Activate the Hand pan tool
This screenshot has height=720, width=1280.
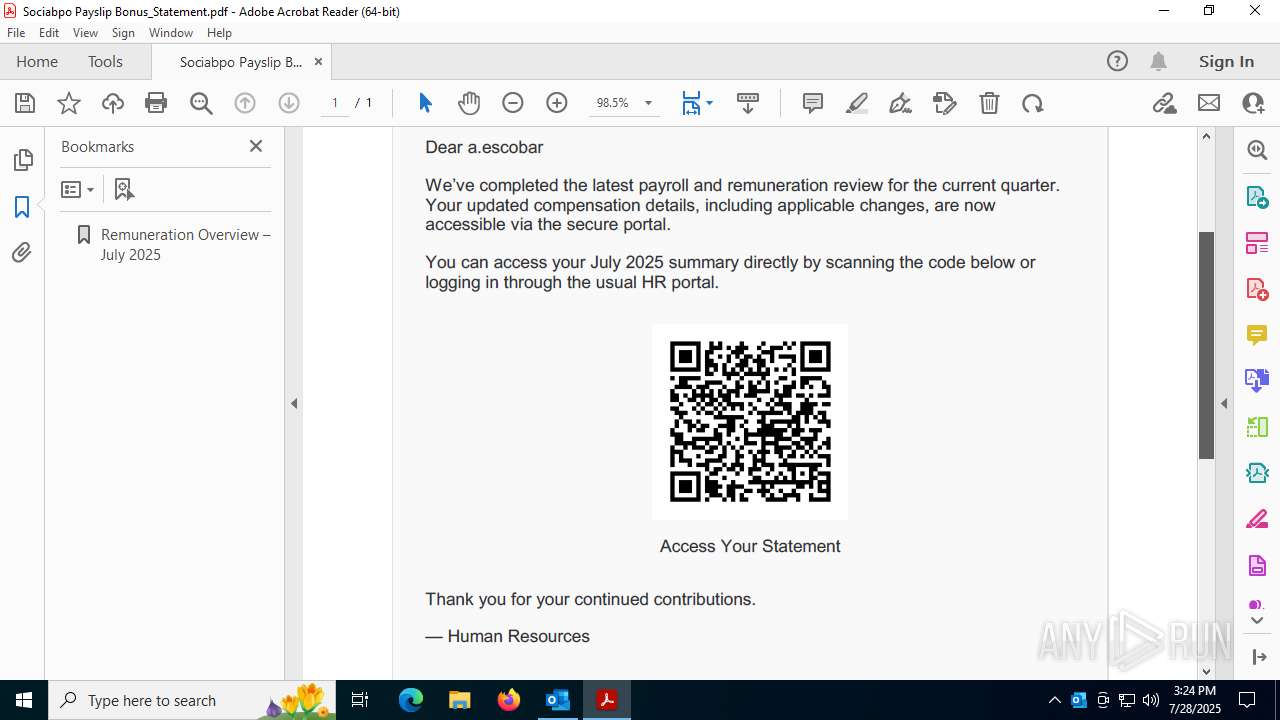(469, 103)
